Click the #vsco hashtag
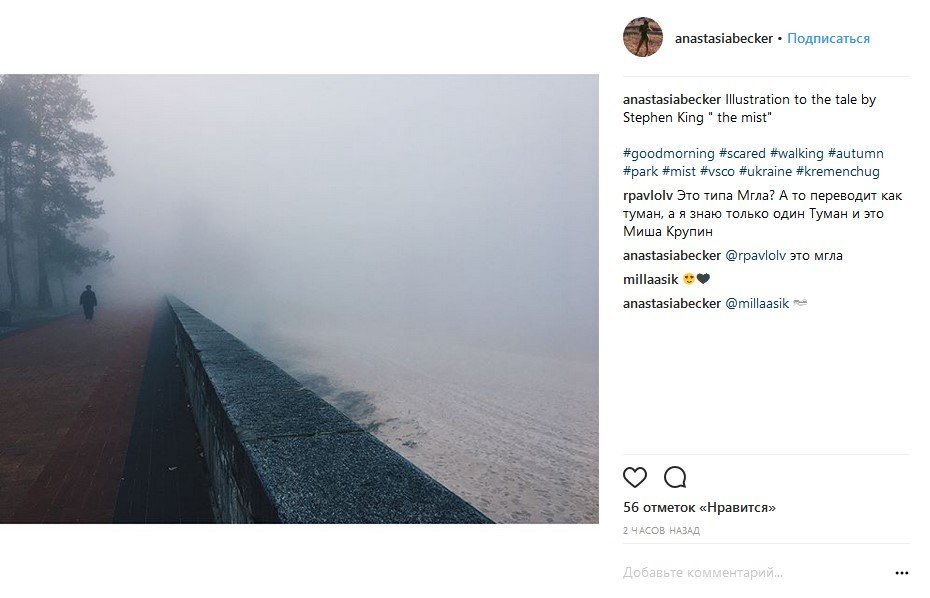The image size is (930, 598). point(717,172)
